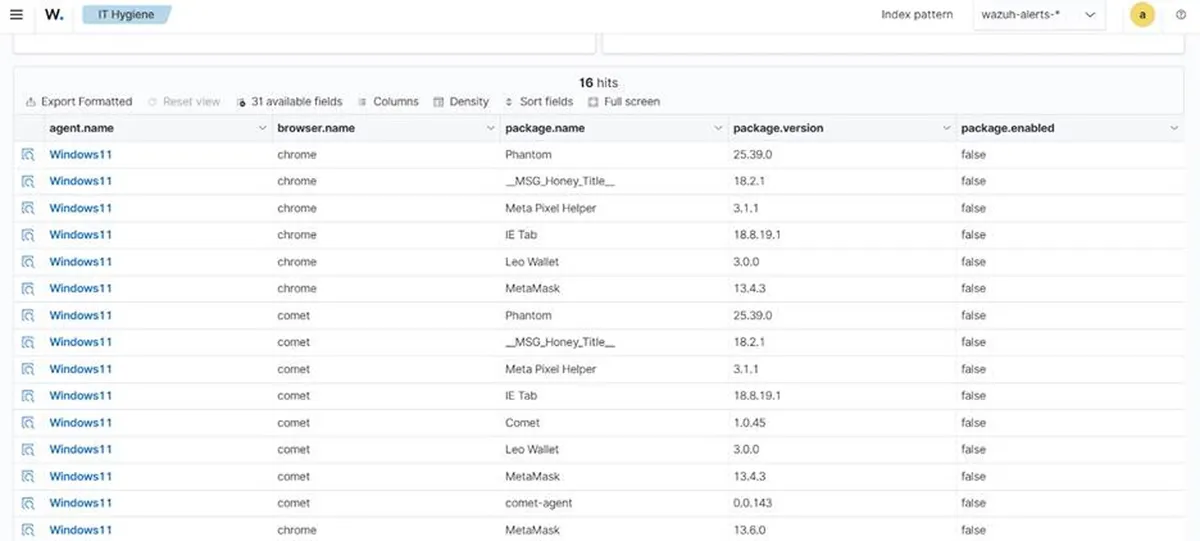
Task: Open the Columns selector
Action: click(388, 101)
